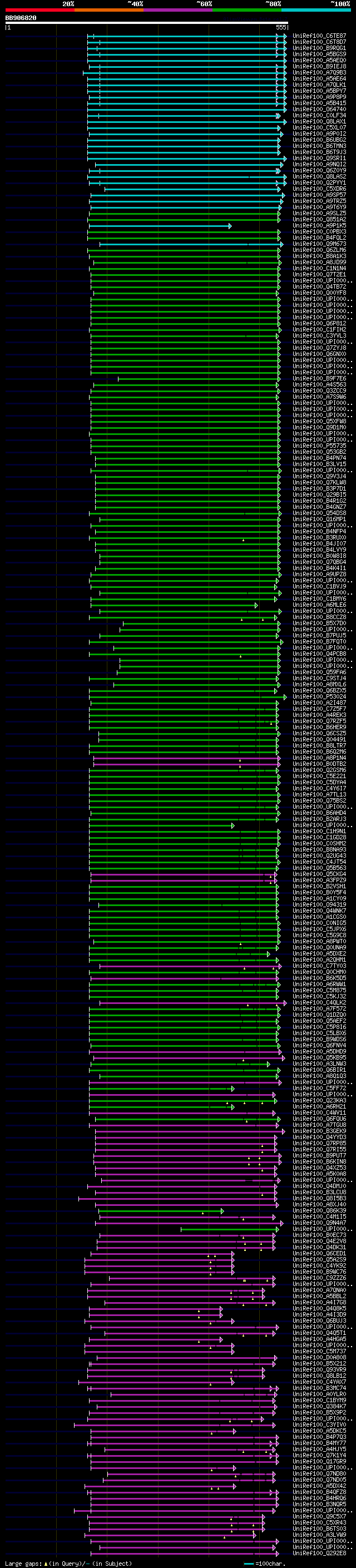Select hit label UniRef100_Q9SRI1

pos(319,159)
